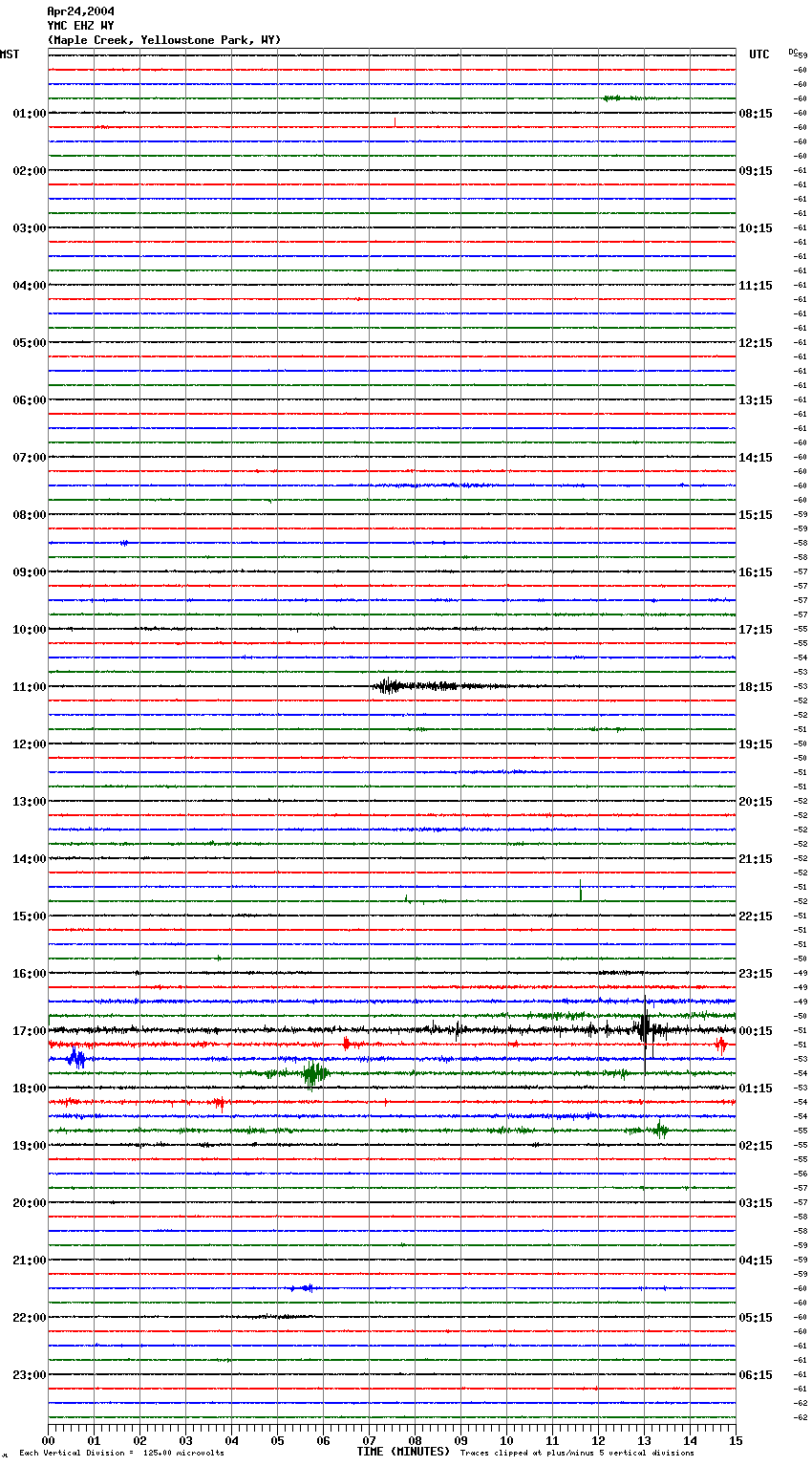812x1466 pixels.
Task: Select minute label "05" on bottom axis
Action: pos(277,1440)
